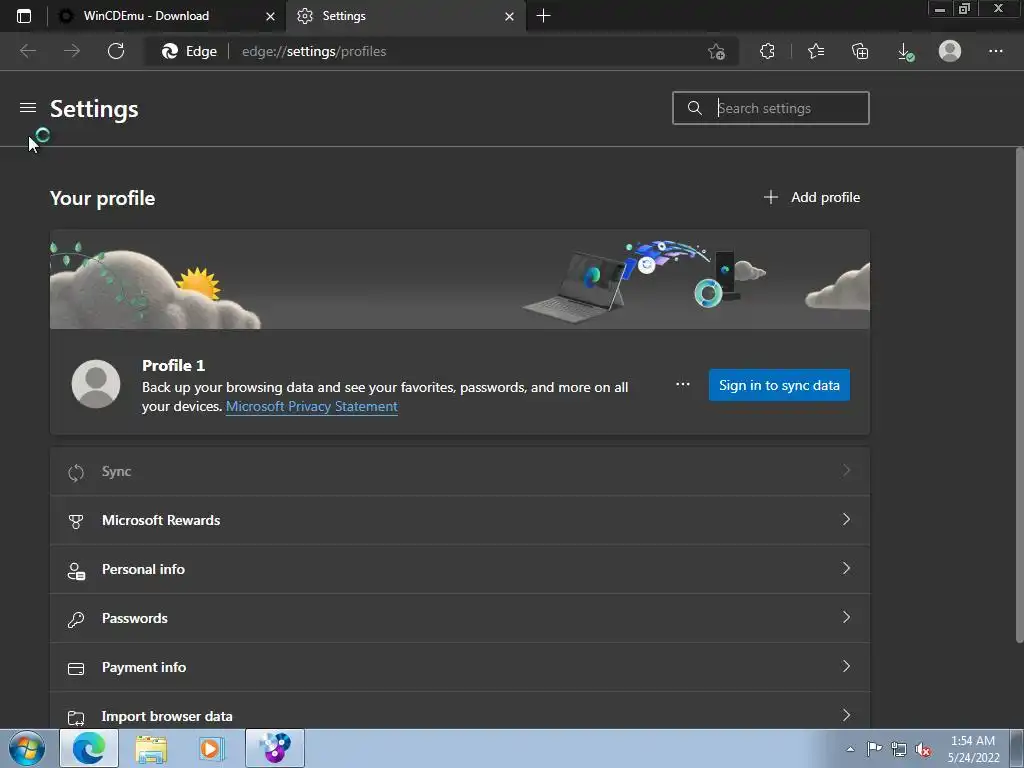Close the Settings tab
This screenshot has height=768, width=1024.
click(509, 16)
